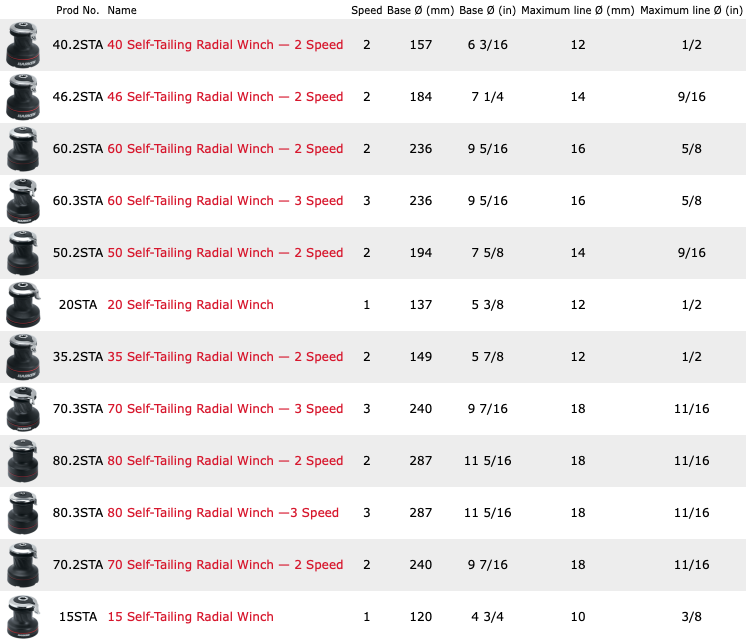Follow 35 Self-Tailing Radial Winch — 2 Speed link

[225, 357]
